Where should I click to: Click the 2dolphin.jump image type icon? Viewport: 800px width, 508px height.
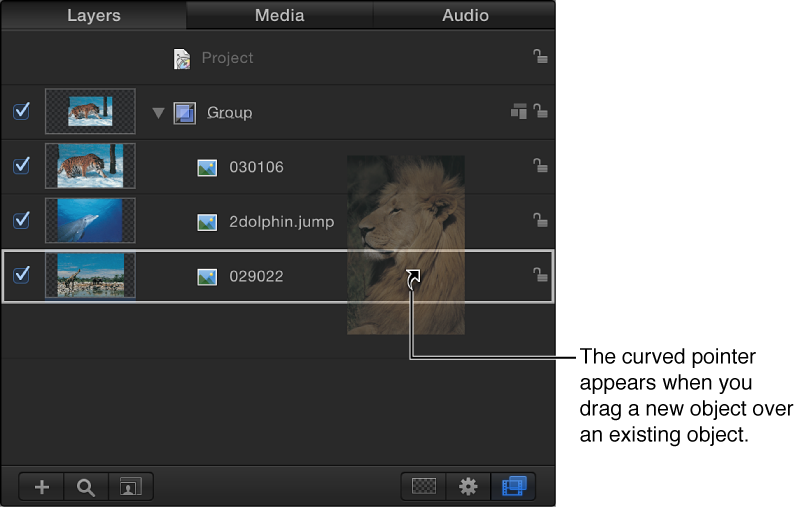pos(207,222)
